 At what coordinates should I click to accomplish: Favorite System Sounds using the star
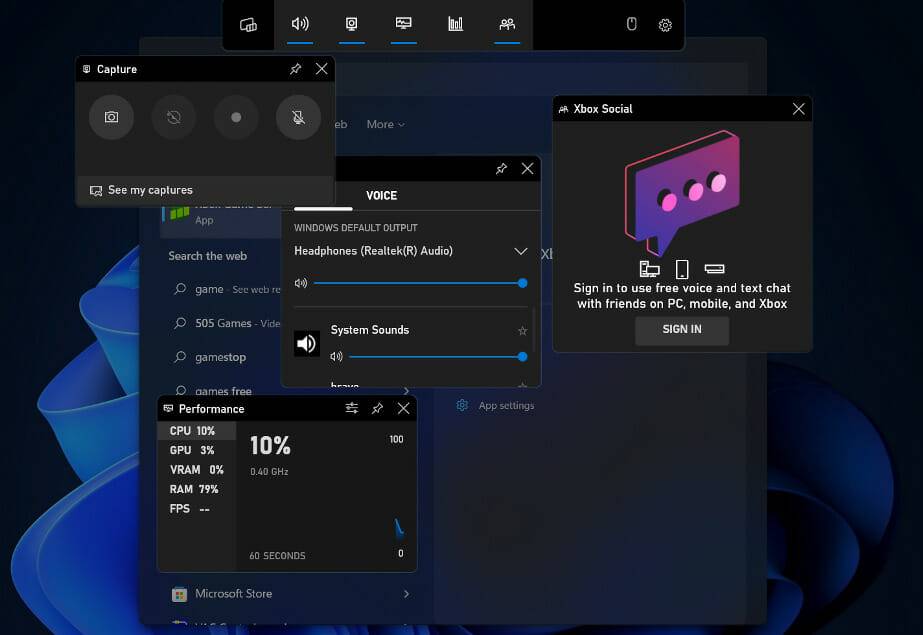coord(521,330)
